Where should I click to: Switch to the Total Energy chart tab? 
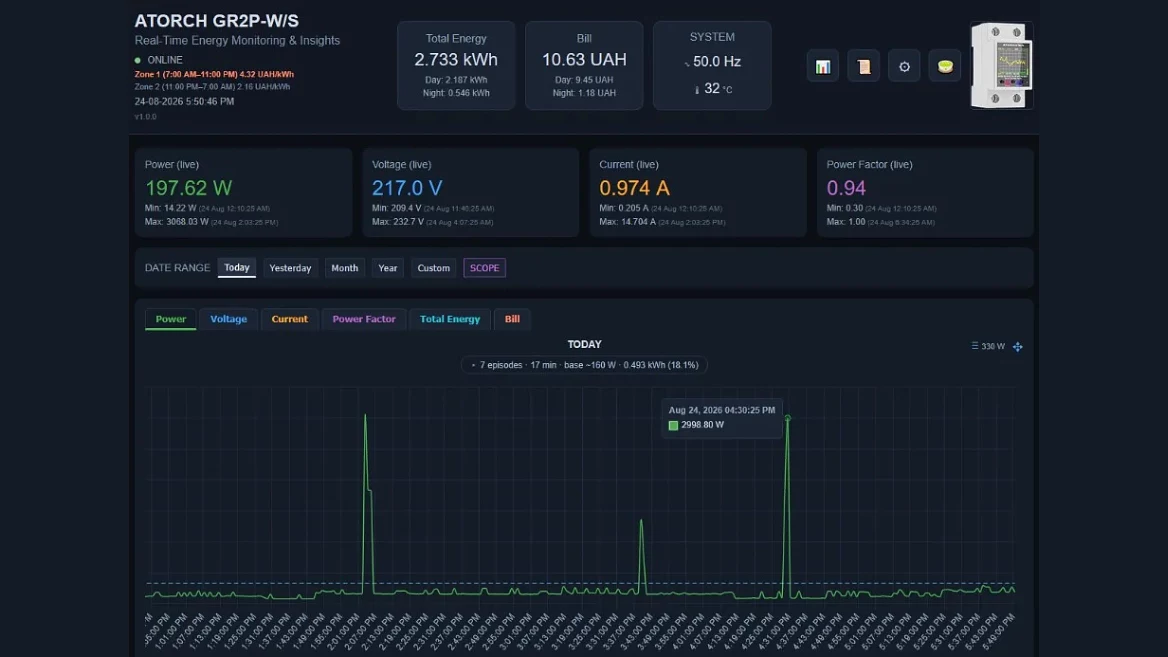coord(450,319)
